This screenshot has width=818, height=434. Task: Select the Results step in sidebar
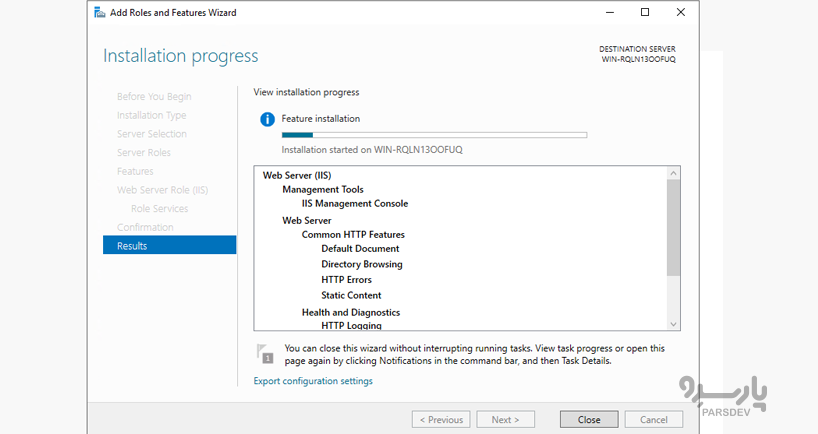coord(170,245)
